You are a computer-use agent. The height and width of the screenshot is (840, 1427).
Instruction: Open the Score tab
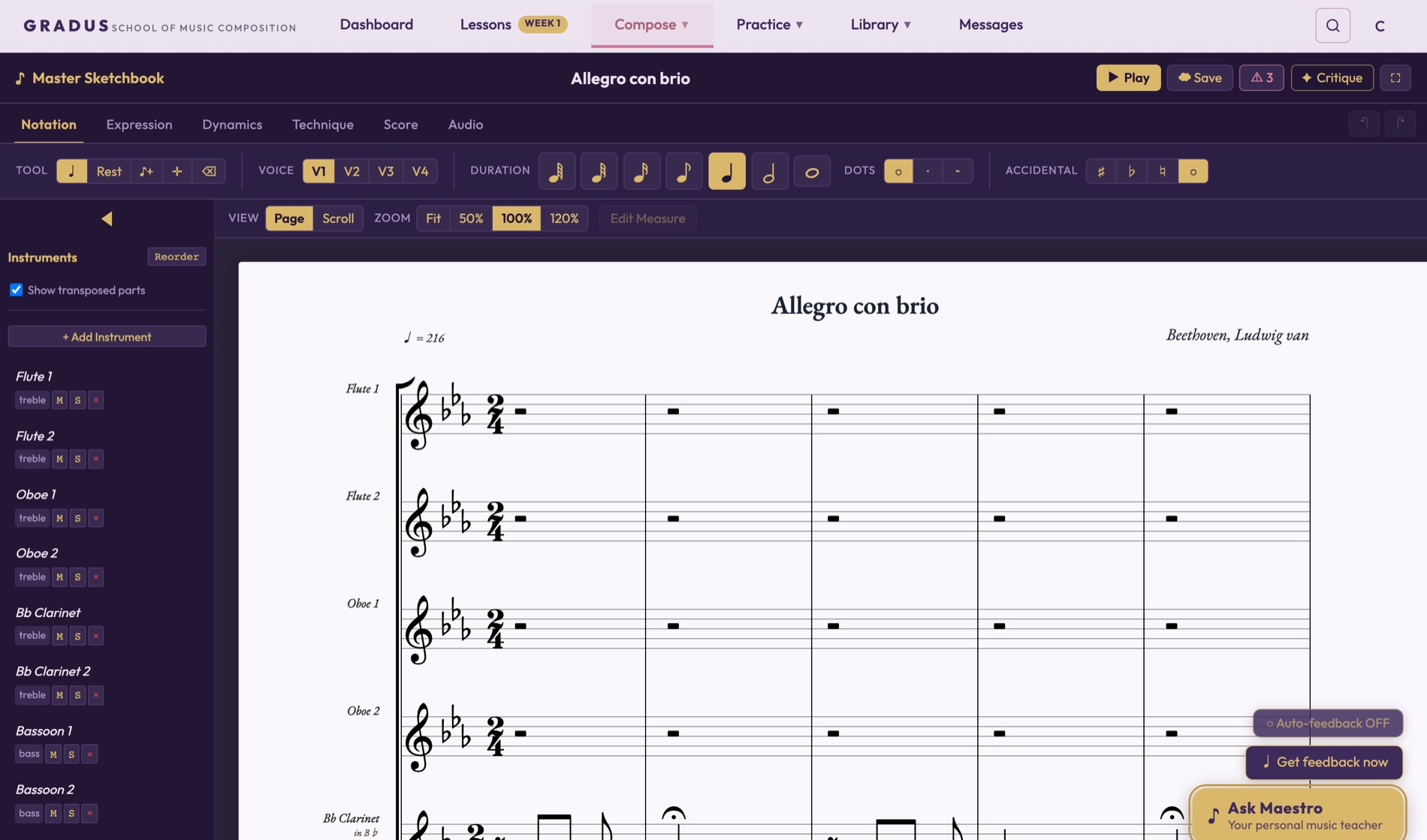click(400, 125)
